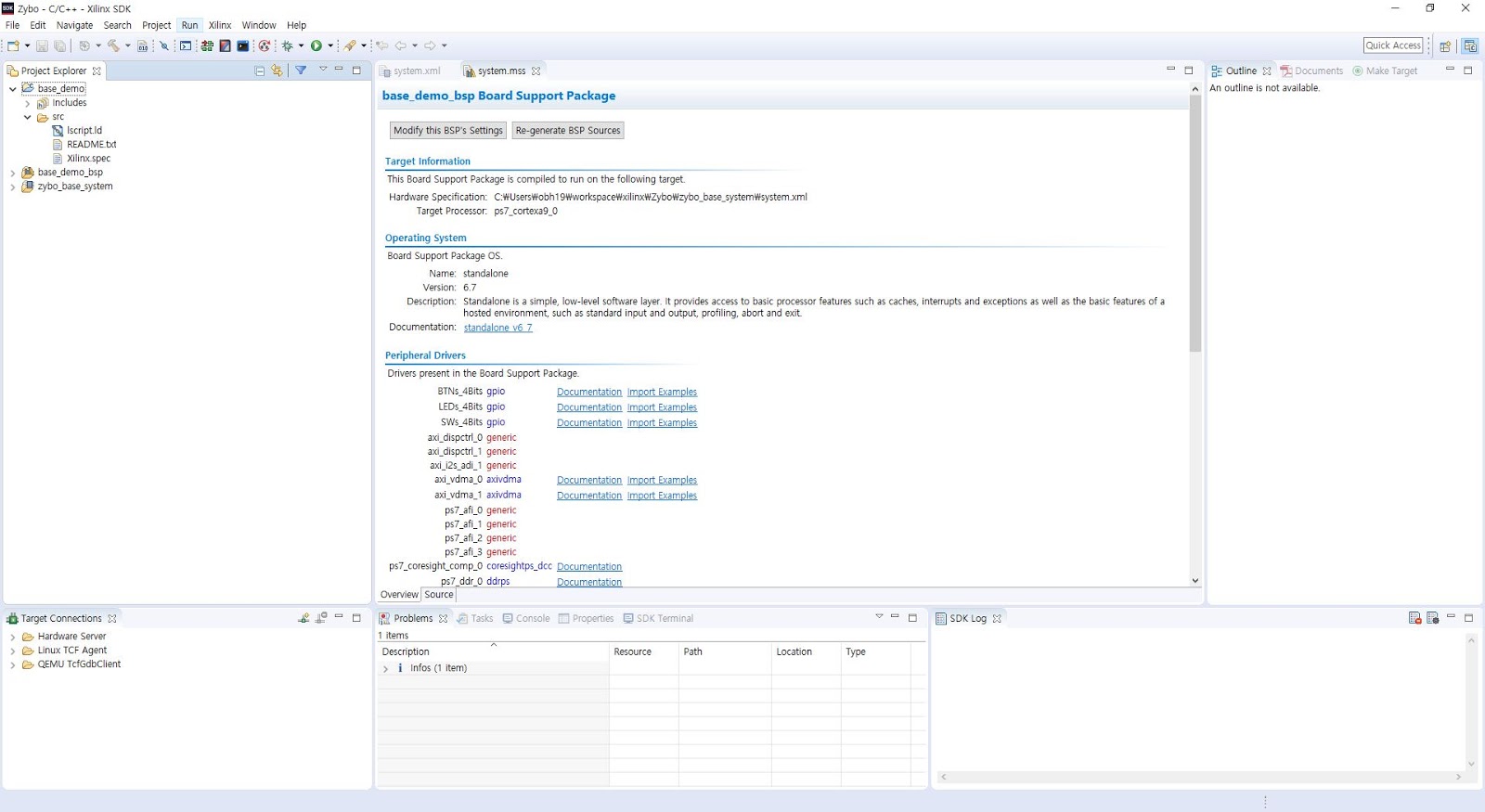Click Re-generate BSP Sources button
1485x812 pixels.
coord(568,131)
